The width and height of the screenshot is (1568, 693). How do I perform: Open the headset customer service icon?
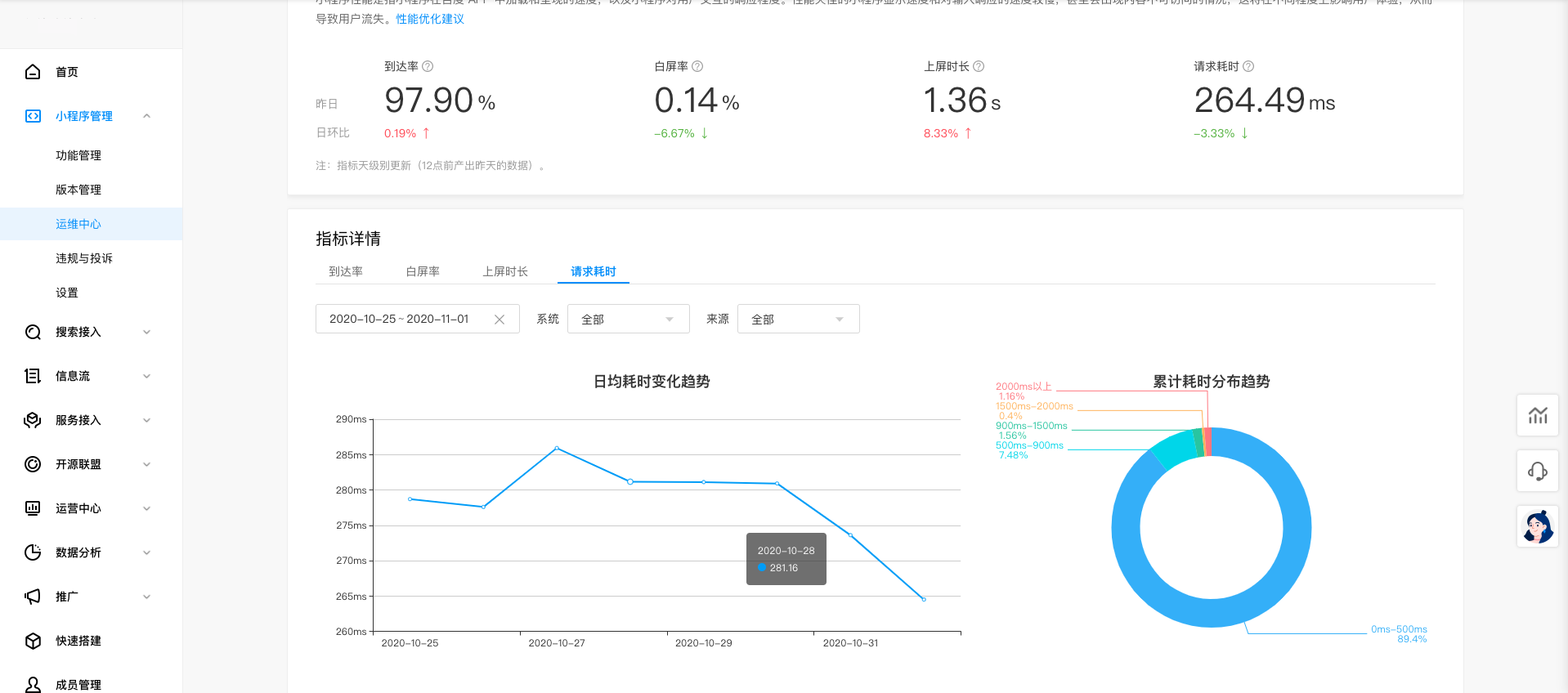(1538, 471)
